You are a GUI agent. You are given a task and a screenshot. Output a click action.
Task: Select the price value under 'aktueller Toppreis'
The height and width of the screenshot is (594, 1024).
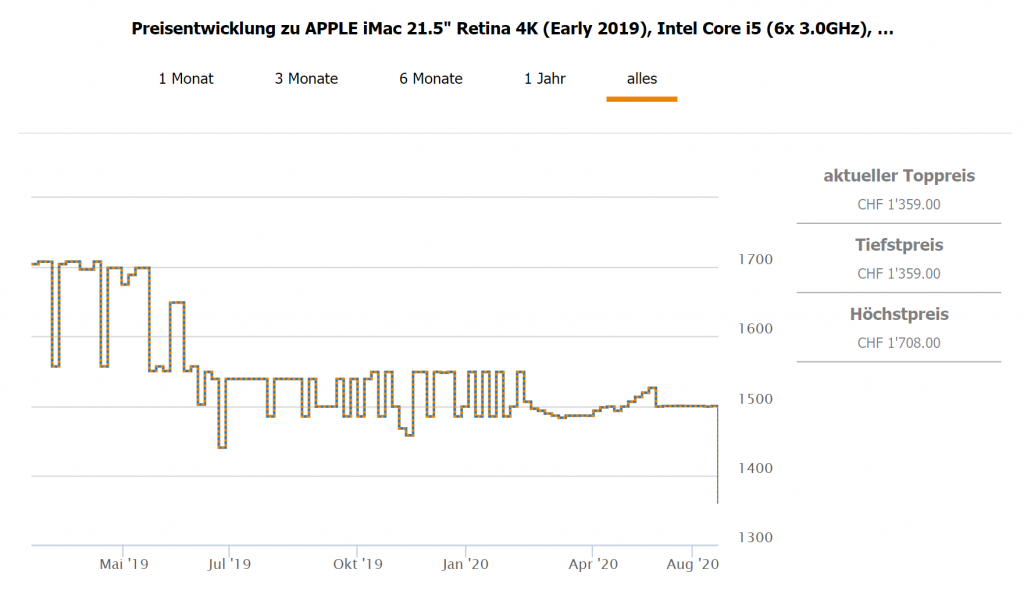pyautogui.click(x=898, y=205)
